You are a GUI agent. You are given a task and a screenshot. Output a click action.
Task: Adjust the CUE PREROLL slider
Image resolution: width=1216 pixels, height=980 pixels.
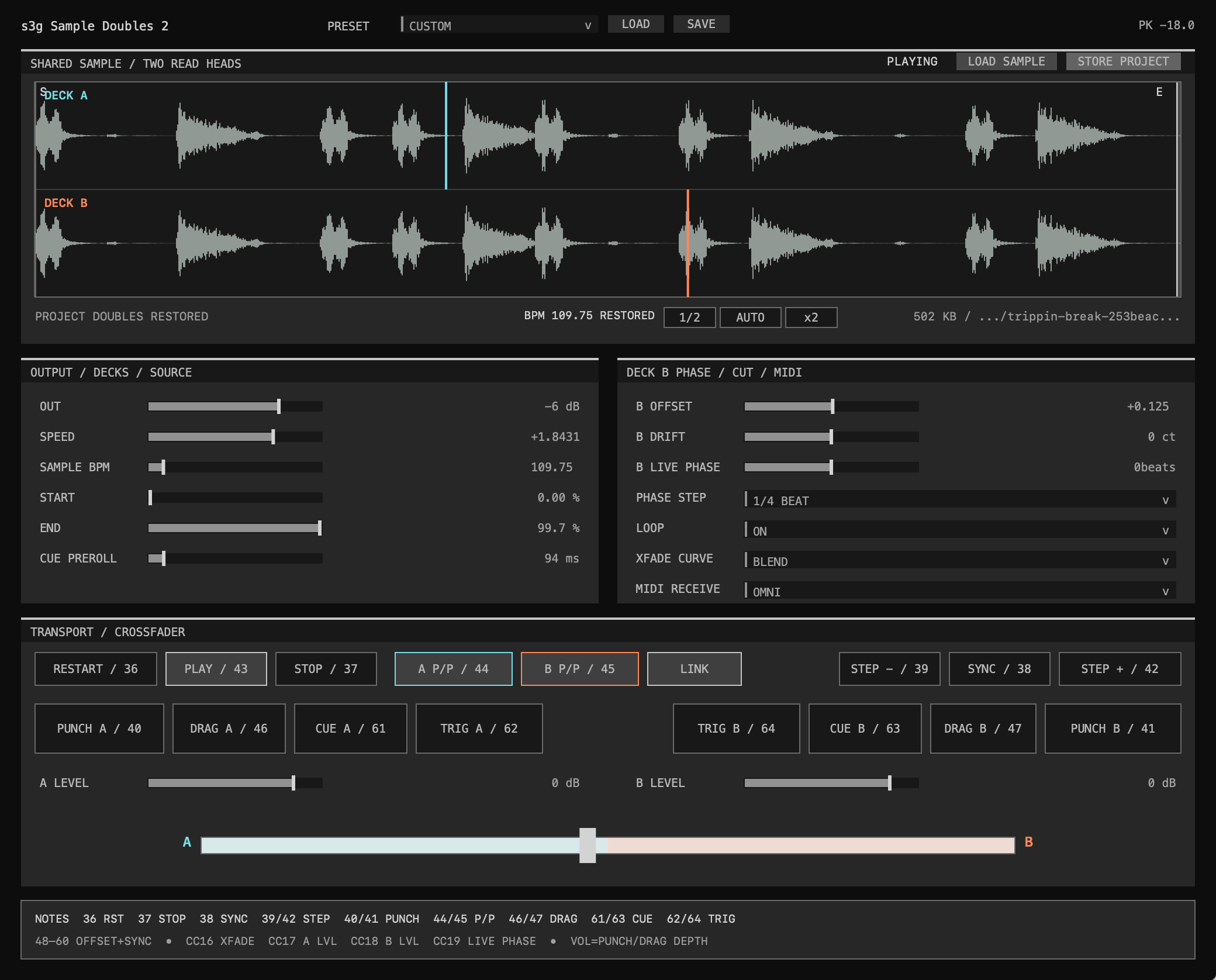click(235, 558)
